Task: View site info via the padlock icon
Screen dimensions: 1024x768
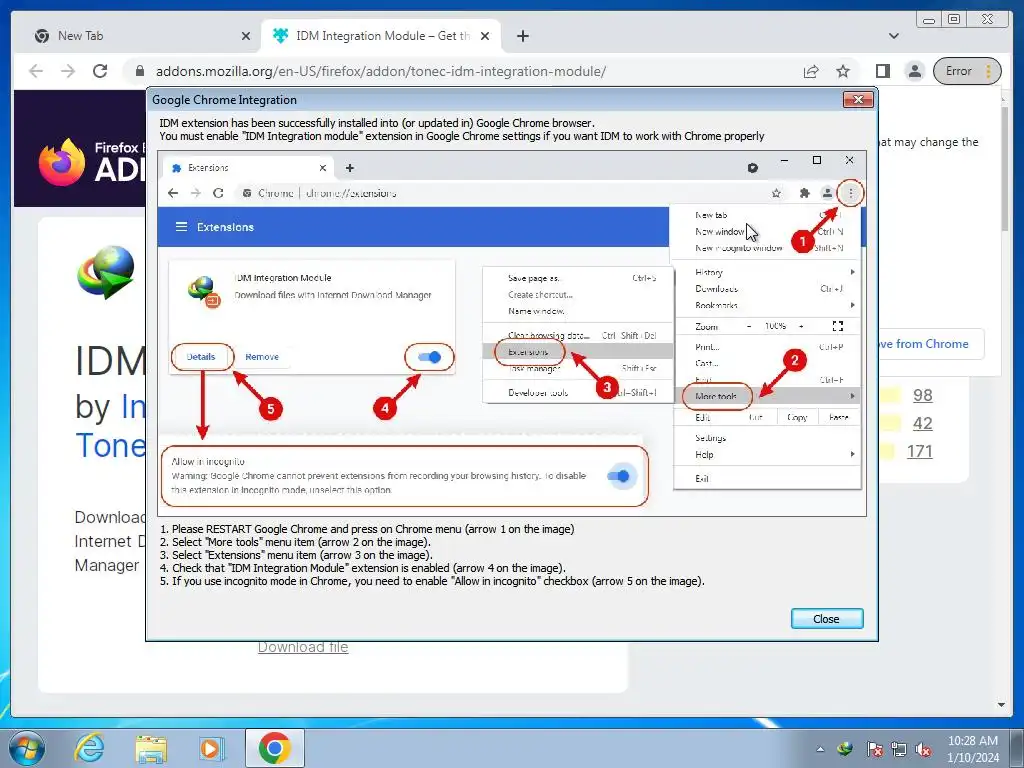Action: click(139, 71)
